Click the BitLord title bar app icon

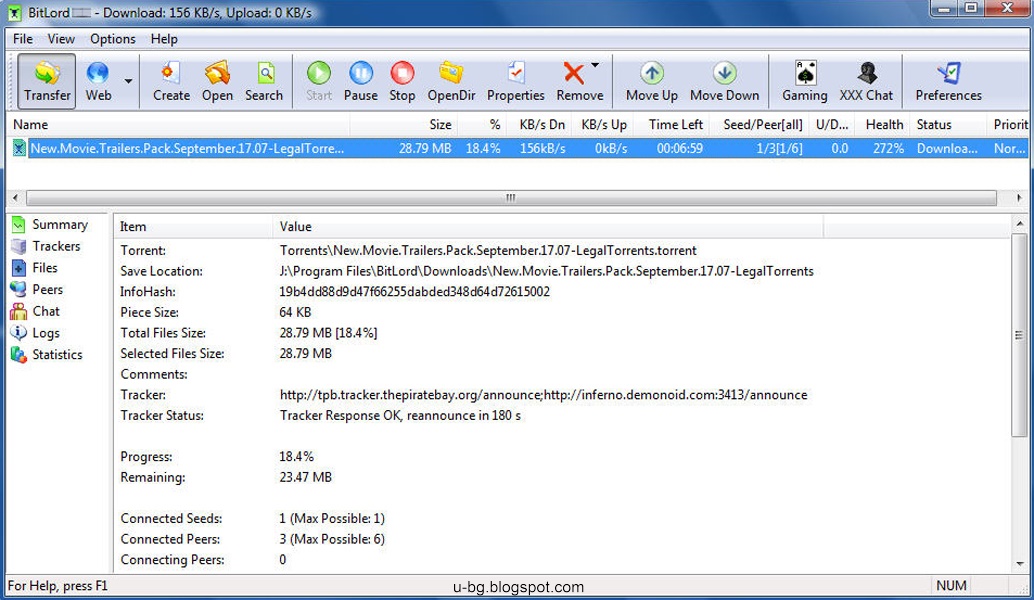point(15,13)
